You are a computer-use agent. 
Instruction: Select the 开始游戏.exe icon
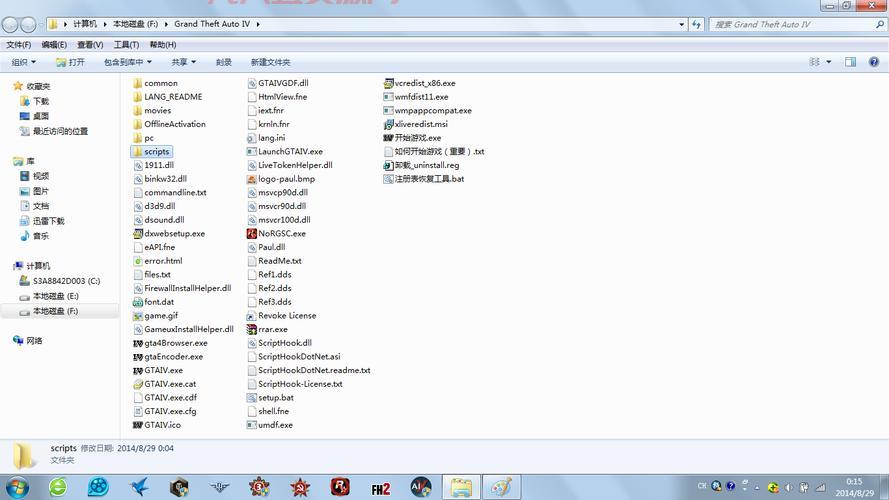(x=388, y=138)
